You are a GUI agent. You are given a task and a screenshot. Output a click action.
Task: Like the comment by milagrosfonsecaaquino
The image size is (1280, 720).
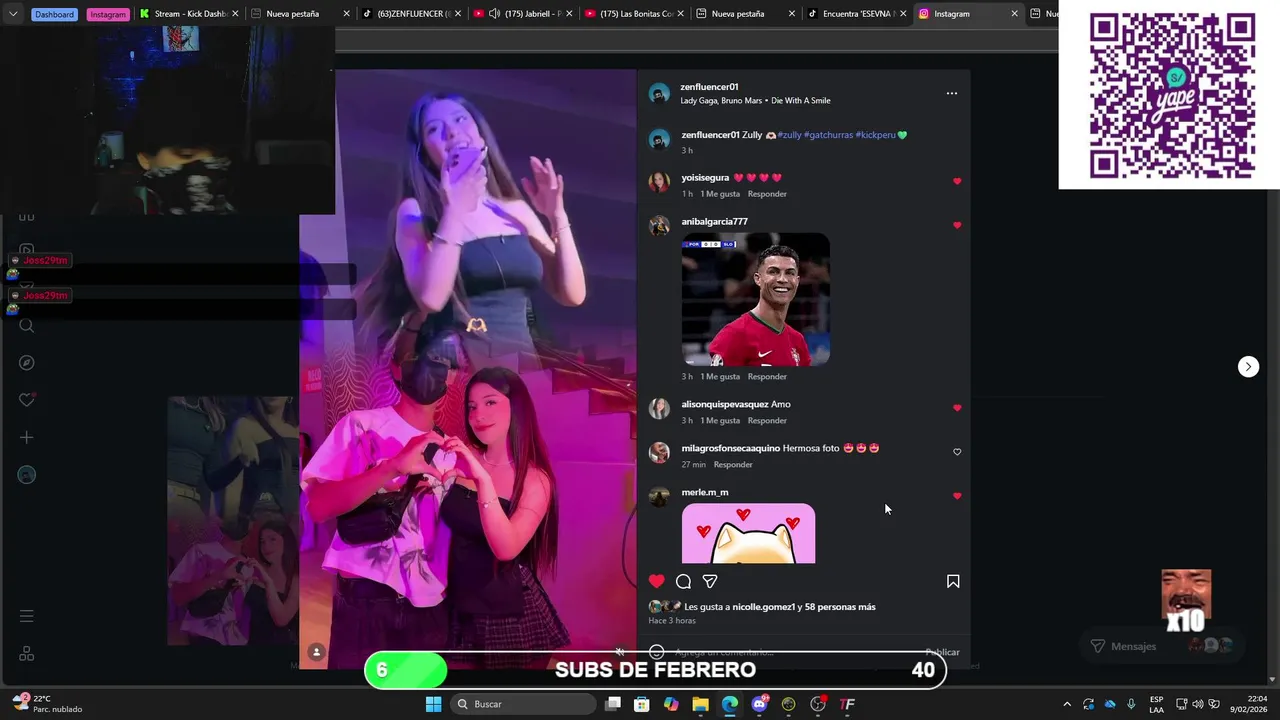pos(957,452)
